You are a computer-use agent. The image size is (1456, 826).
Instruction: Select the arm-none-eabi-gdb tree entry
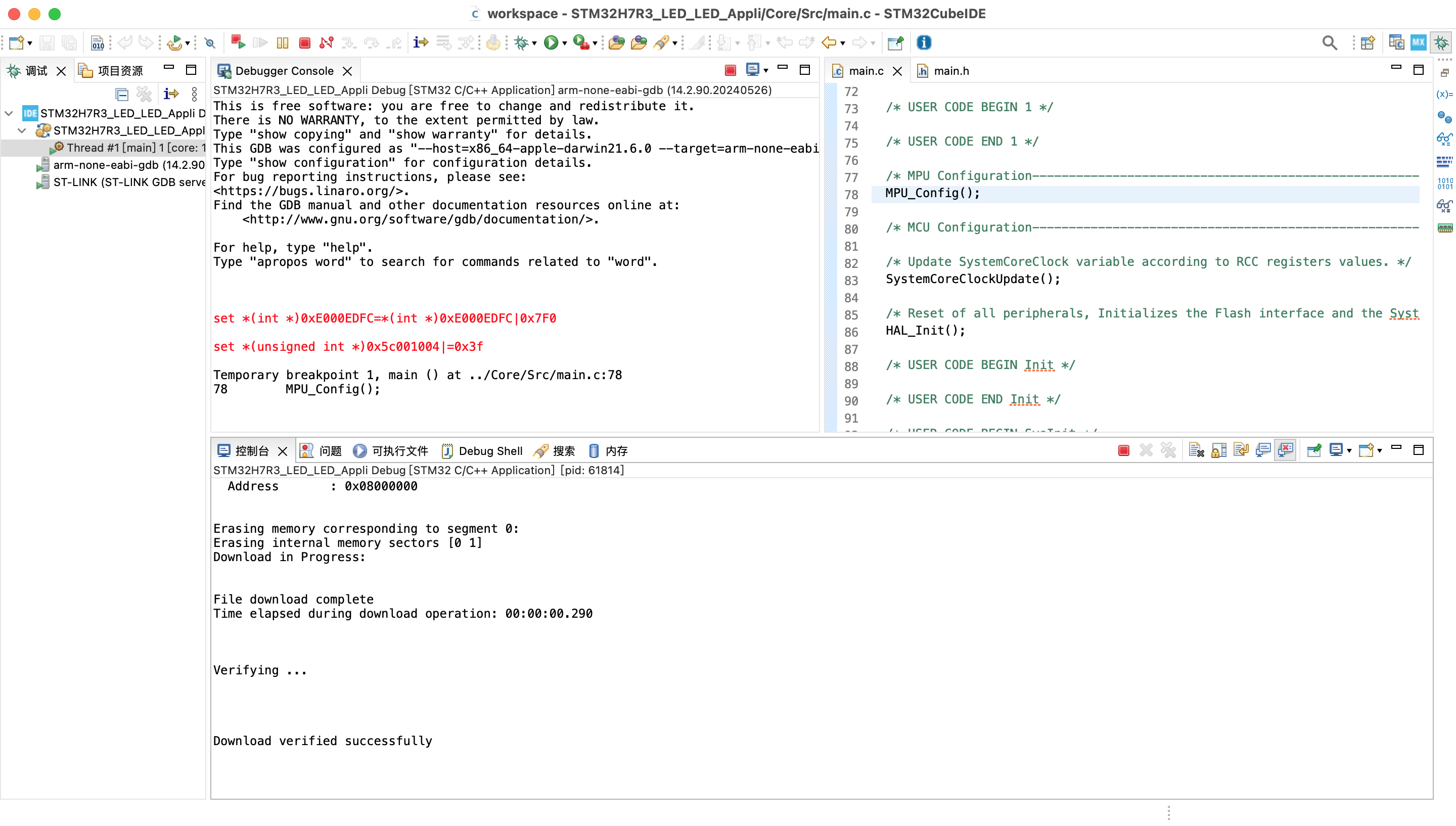[x=120, y=165]
